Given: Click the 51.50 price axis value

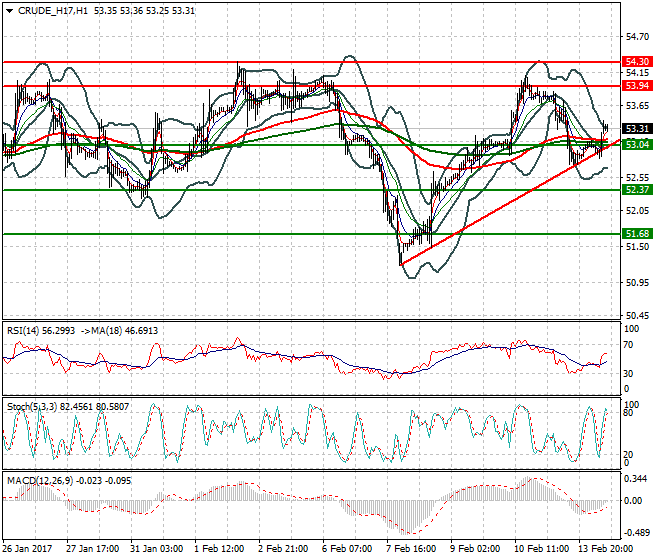Looking at the screenshot, I should 637,247.
